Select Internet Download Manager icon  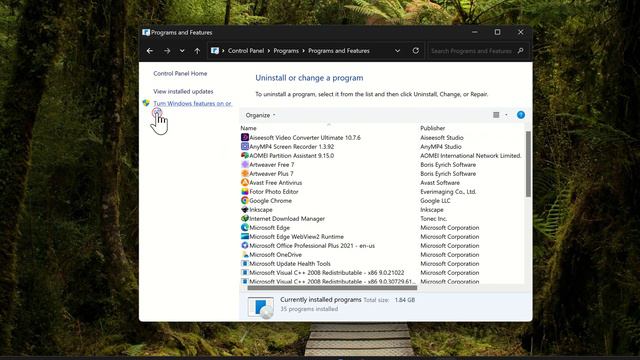click(x=244, y=218)
